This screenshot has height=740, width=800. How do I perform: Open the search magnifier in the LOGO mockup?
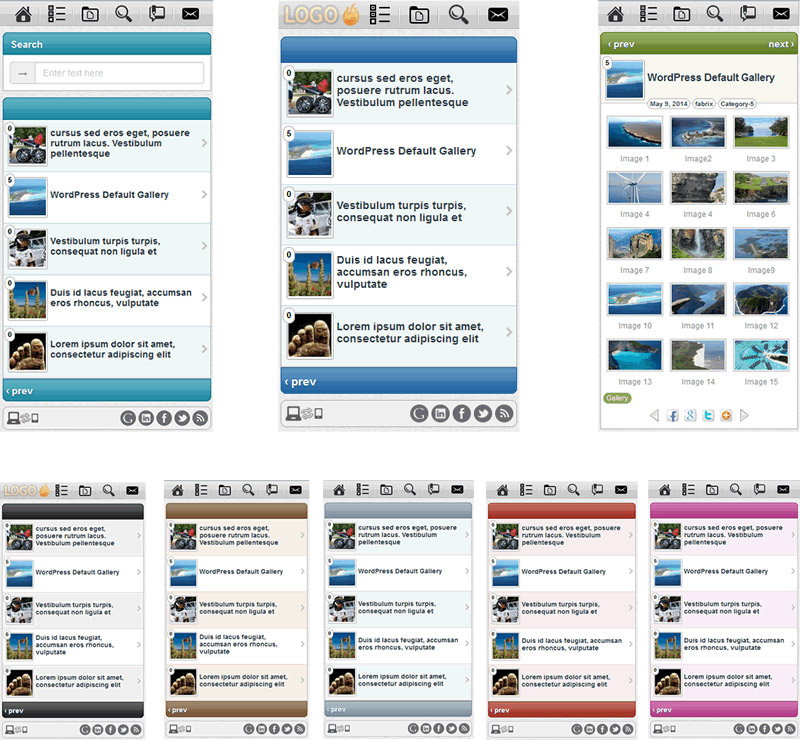(x=458, y=15)
